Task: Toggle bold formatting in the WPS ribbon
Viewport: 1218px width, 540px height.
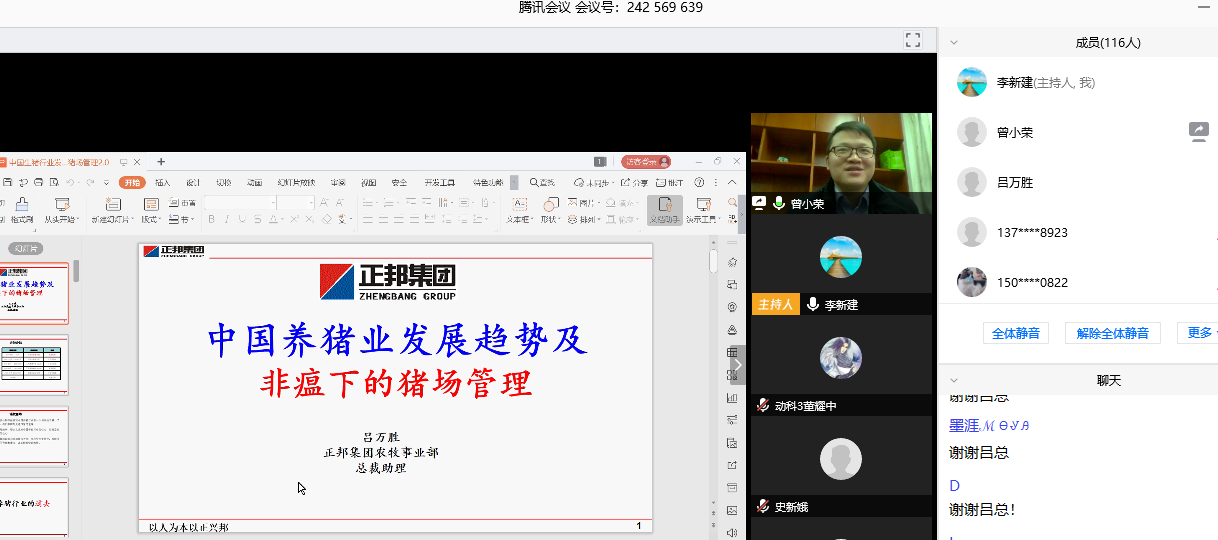Action: 211,219
